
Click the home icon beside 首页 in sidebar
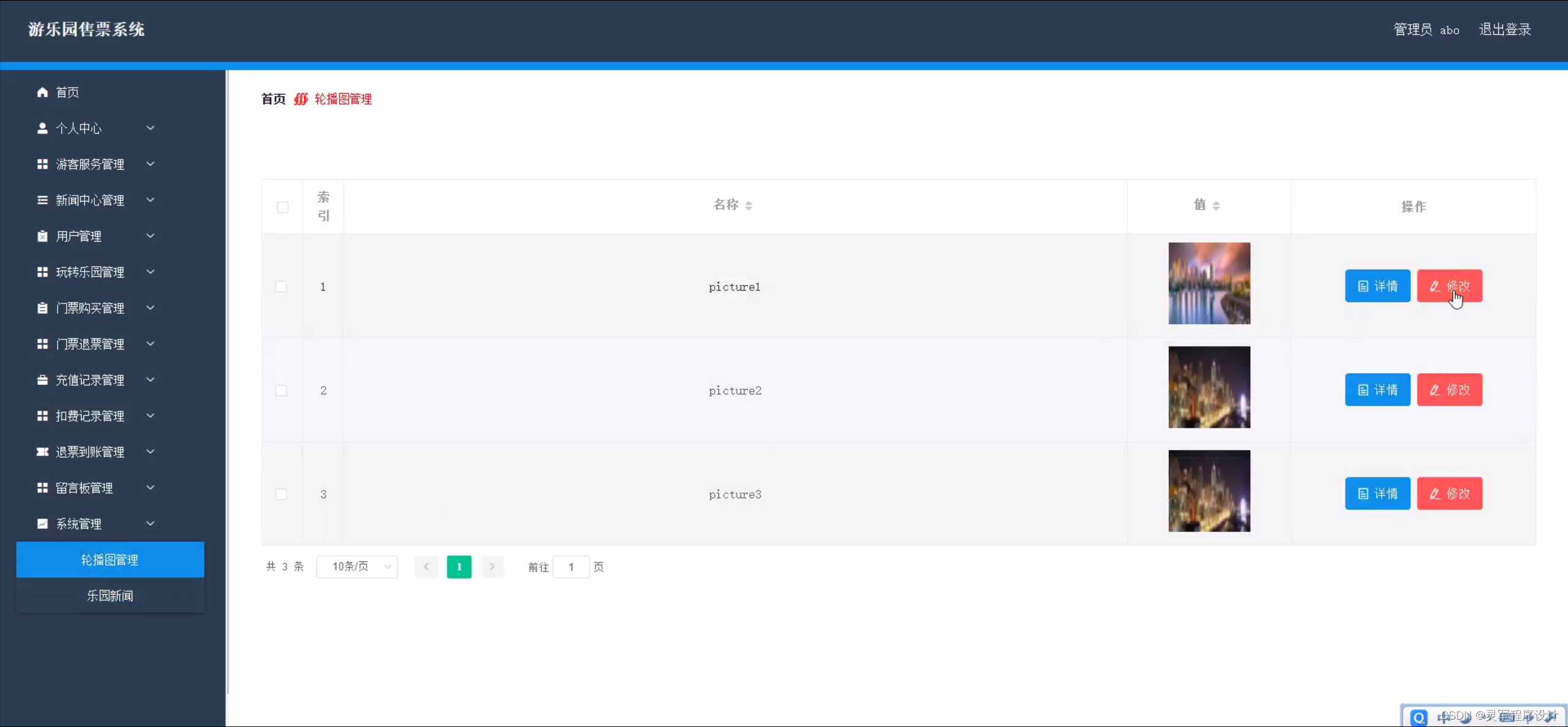(x=42, y=93)
